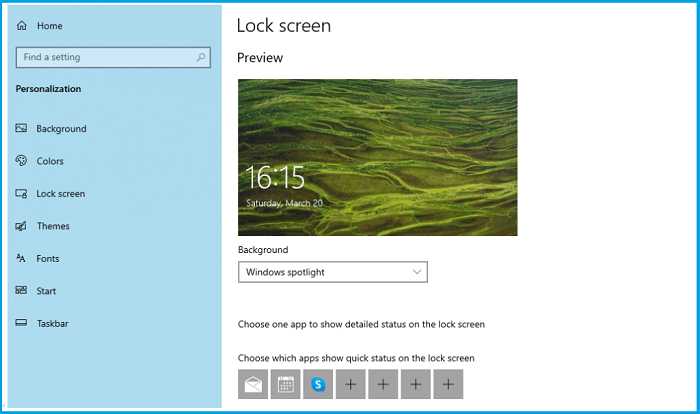Image resolution: width=700 pixels, height=414 pixels.
Task: Click the Colors palette icon
Action: [21, 160]
